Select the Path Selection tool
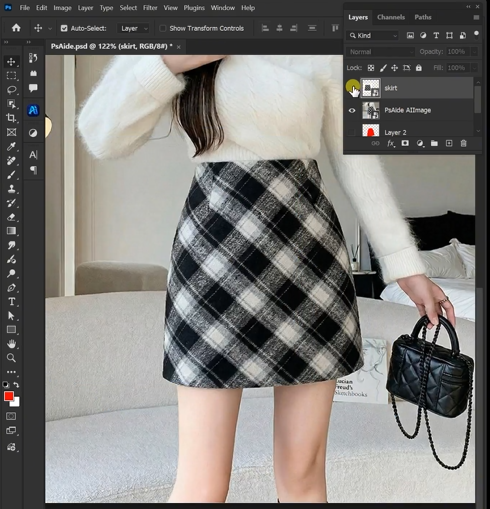 11,316
